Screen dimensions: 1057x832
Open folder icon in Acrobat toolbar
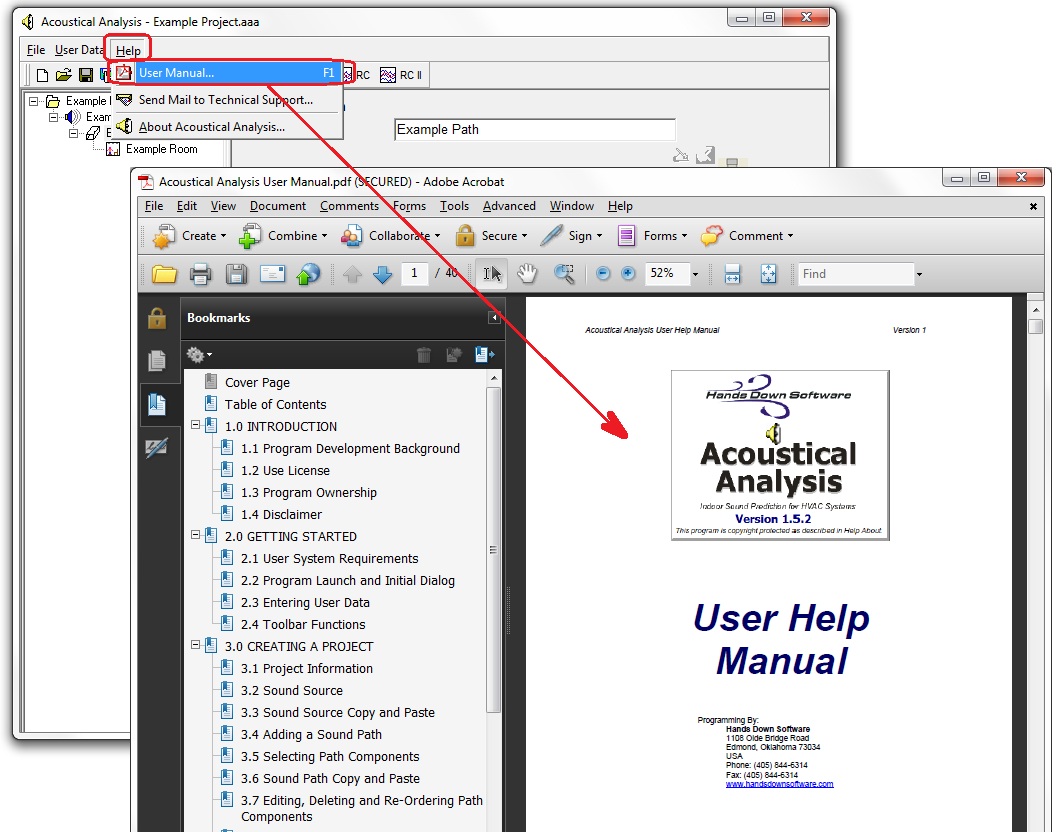[x=164, y=274]
